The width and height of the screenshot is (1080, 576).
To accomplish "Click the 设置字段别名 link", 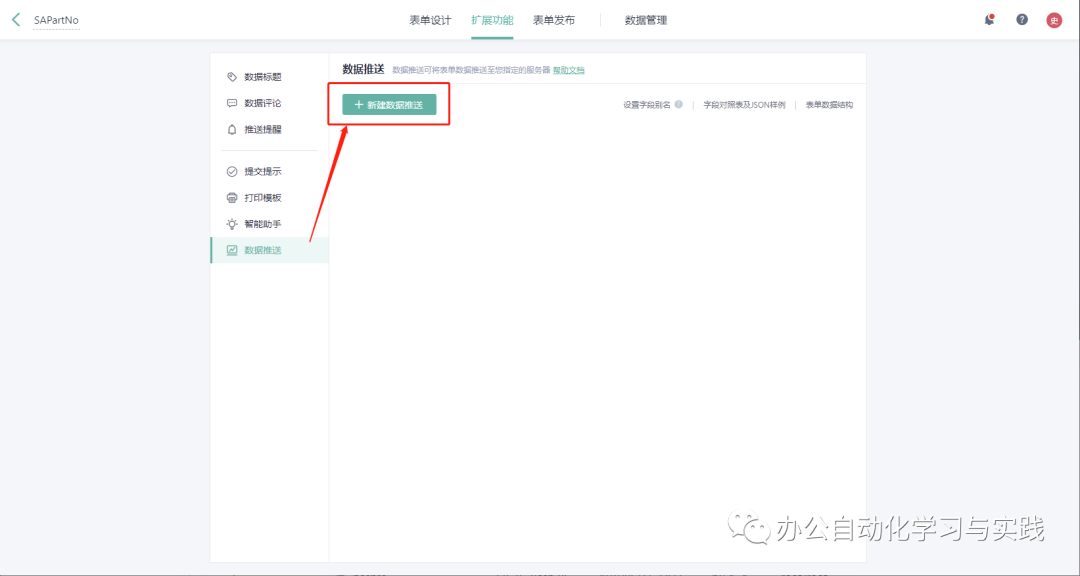I will pos(647,105).
